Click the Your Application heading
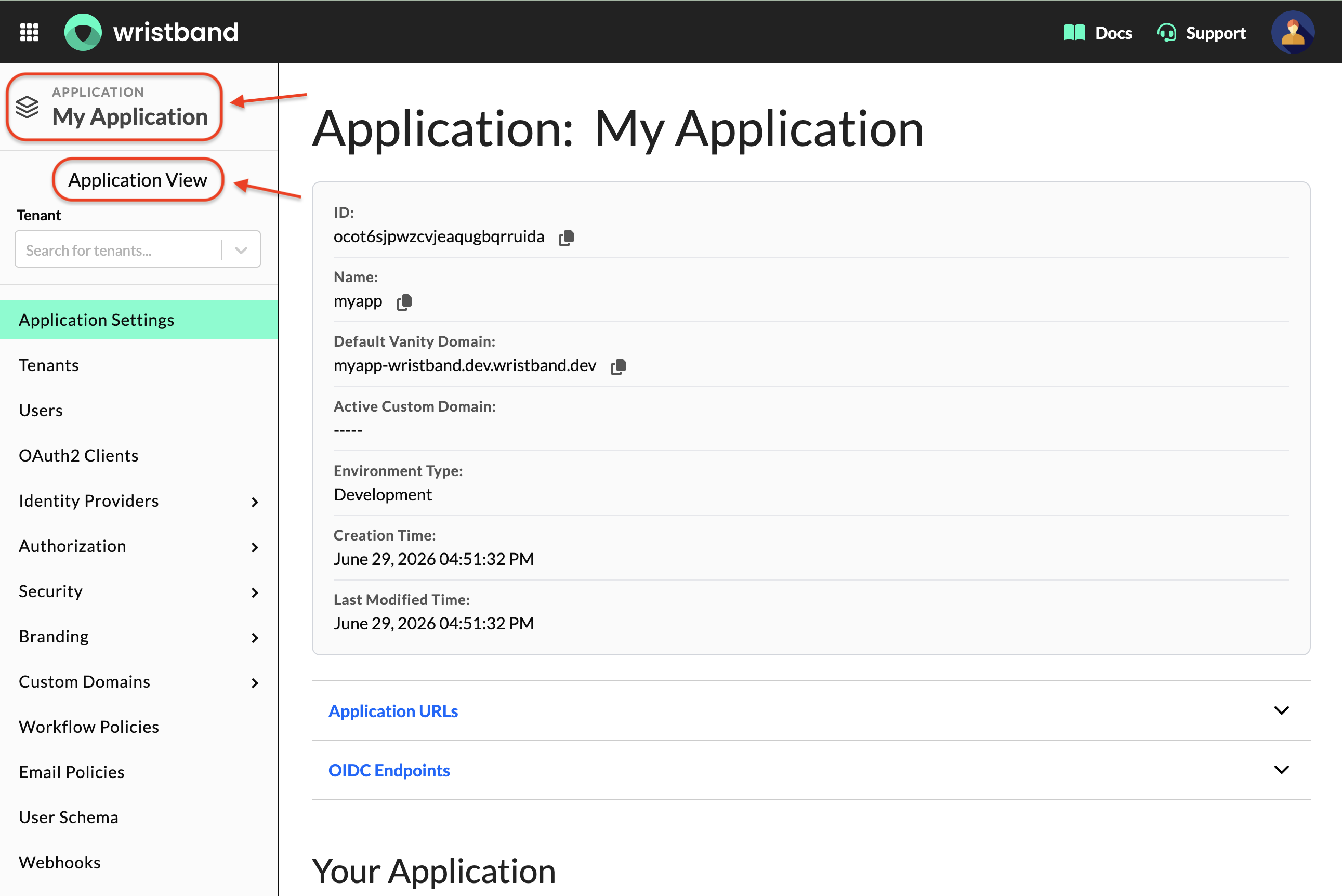The width and height of the screenshot is (1342, 896). (433, 871)
